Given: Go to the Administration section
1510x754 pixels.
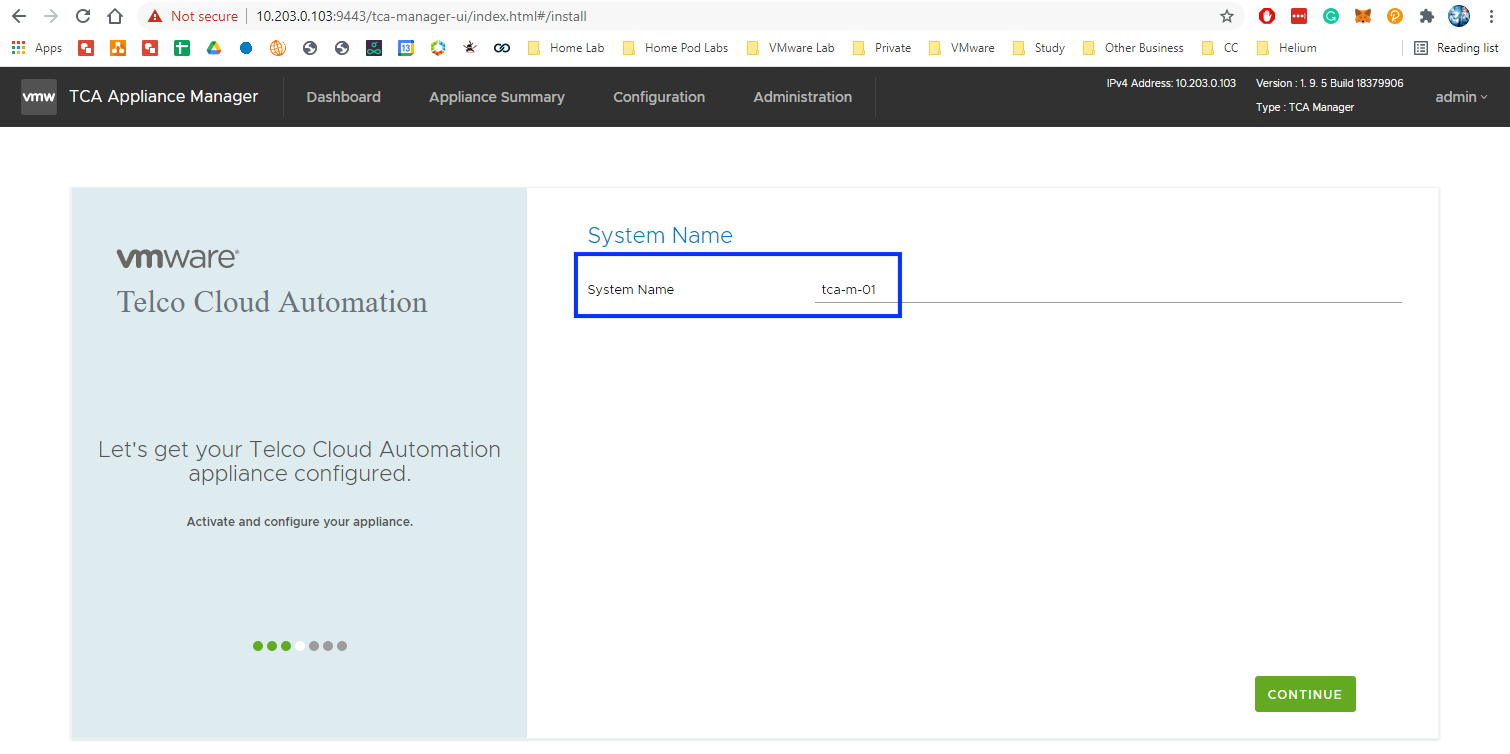Looking at the screenshot, I should coord(802,97).
